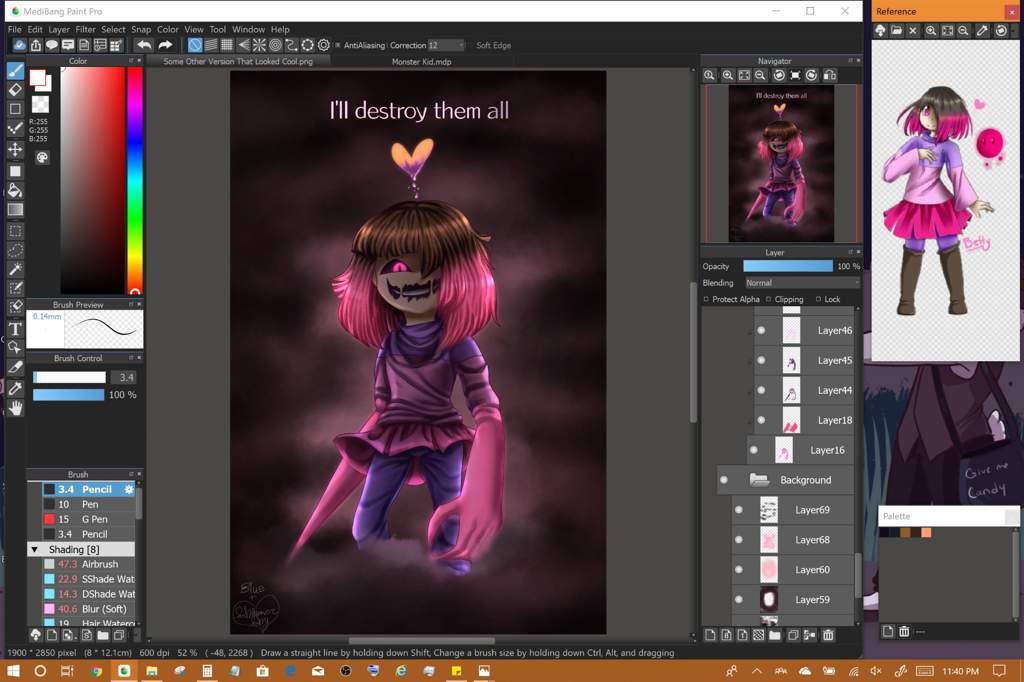Click the Navigator zoom in icon
The image size is (1024, 682).
(x=728, y=75)
